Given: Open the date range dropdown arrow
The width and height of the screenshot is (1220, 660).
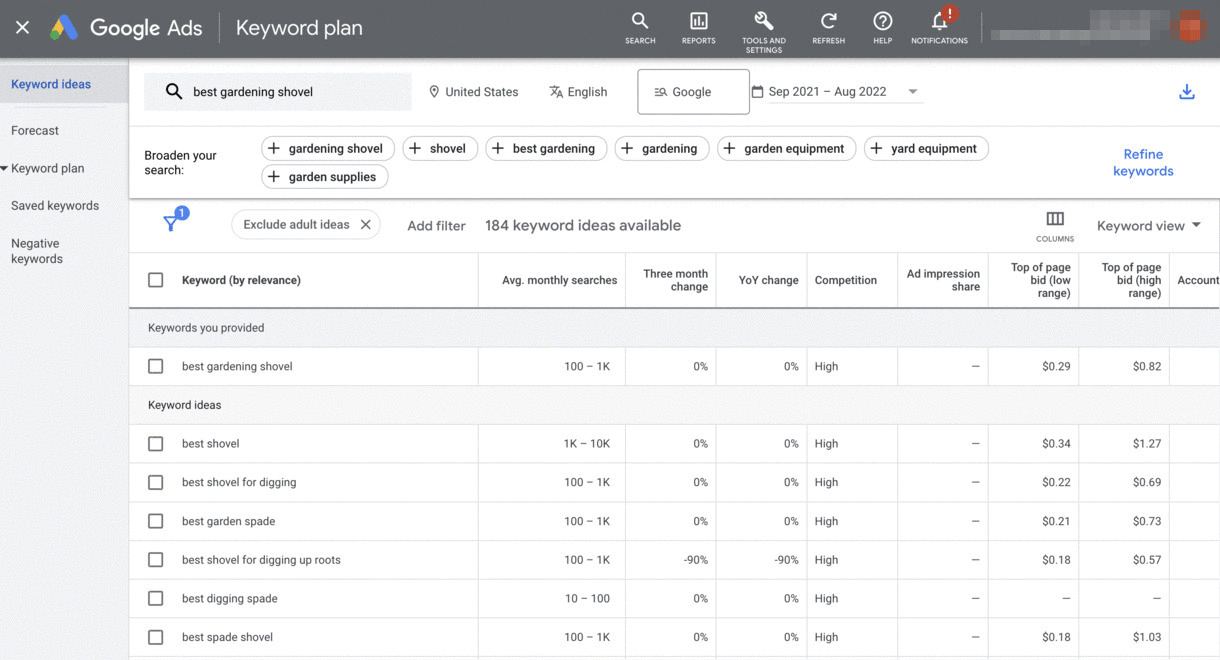Looking at the screenshot, I should (x=912, y=92).
